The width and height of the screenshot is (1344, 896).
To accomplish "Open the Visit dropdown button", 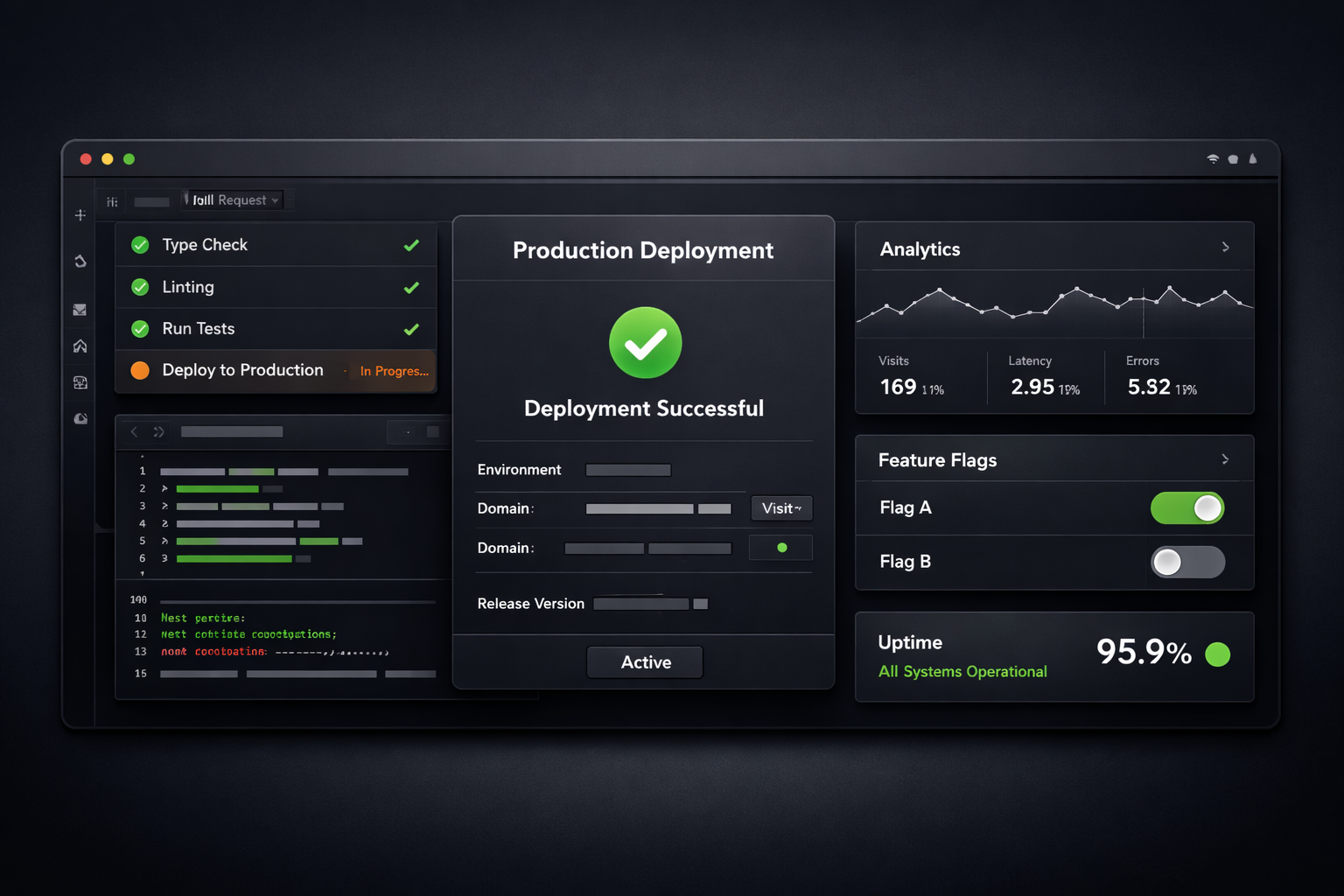I will coord(781,508).
